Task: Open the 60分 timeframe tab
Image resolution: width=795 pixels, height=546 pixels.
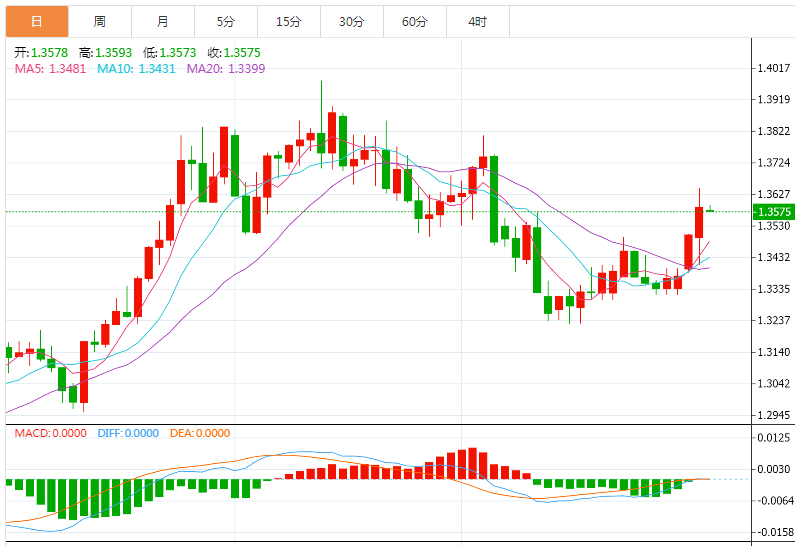Action: (415, 22)
